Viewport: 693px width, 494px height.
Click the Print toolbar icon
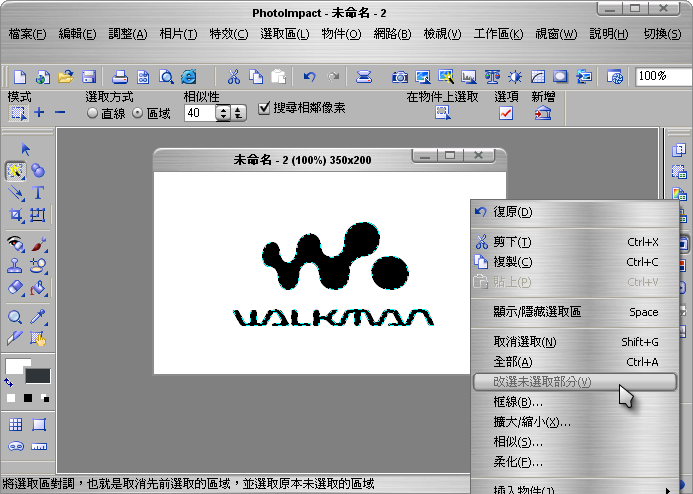point(119,77)
